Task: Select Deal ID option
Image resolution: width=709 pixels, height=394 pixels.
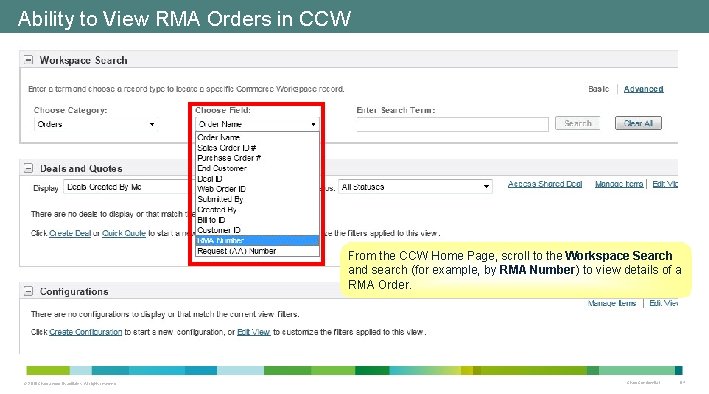Action: [257, 179]
